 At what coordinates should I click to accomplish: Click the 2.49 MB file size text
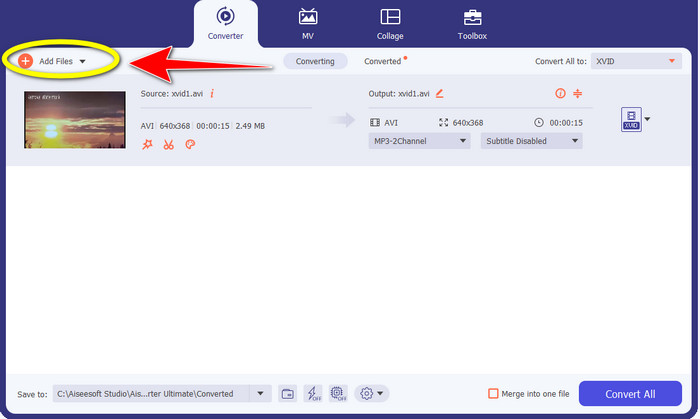pyautogui.click(x=250, y=126)
